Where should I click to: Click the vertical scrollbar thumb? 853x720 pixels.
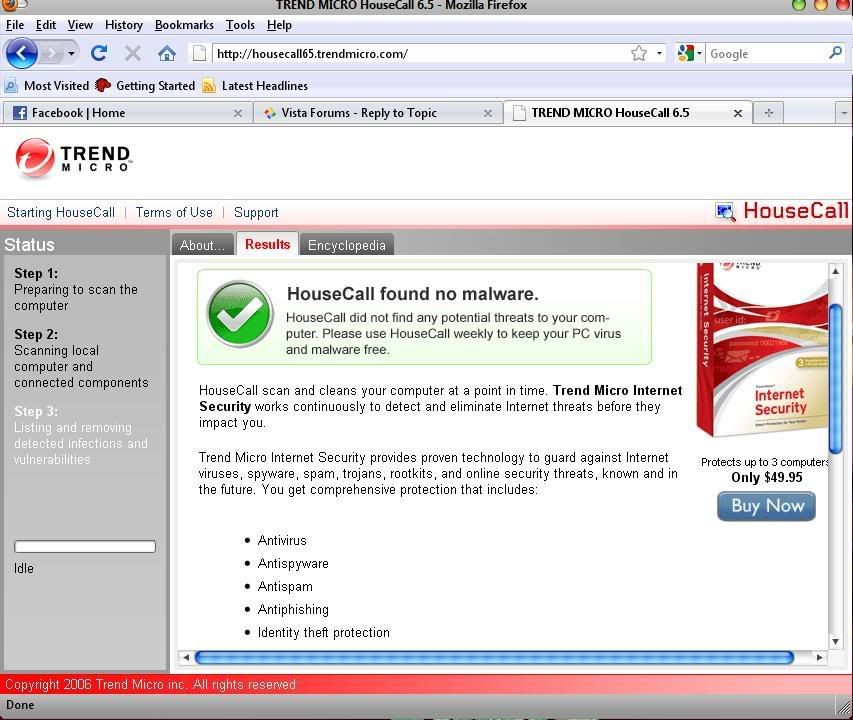[835, 378]
